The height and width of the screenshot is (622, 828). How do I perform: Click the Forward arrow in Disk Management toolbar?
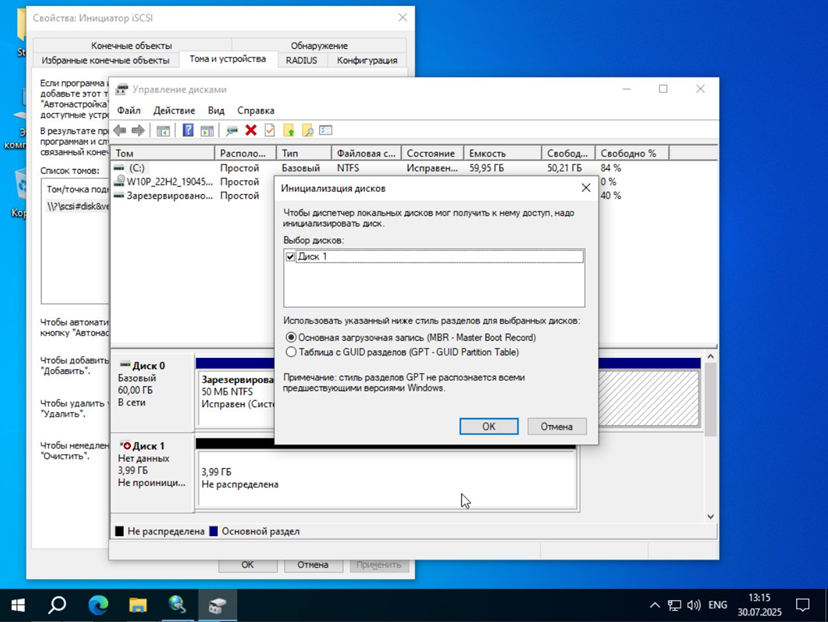138,130
